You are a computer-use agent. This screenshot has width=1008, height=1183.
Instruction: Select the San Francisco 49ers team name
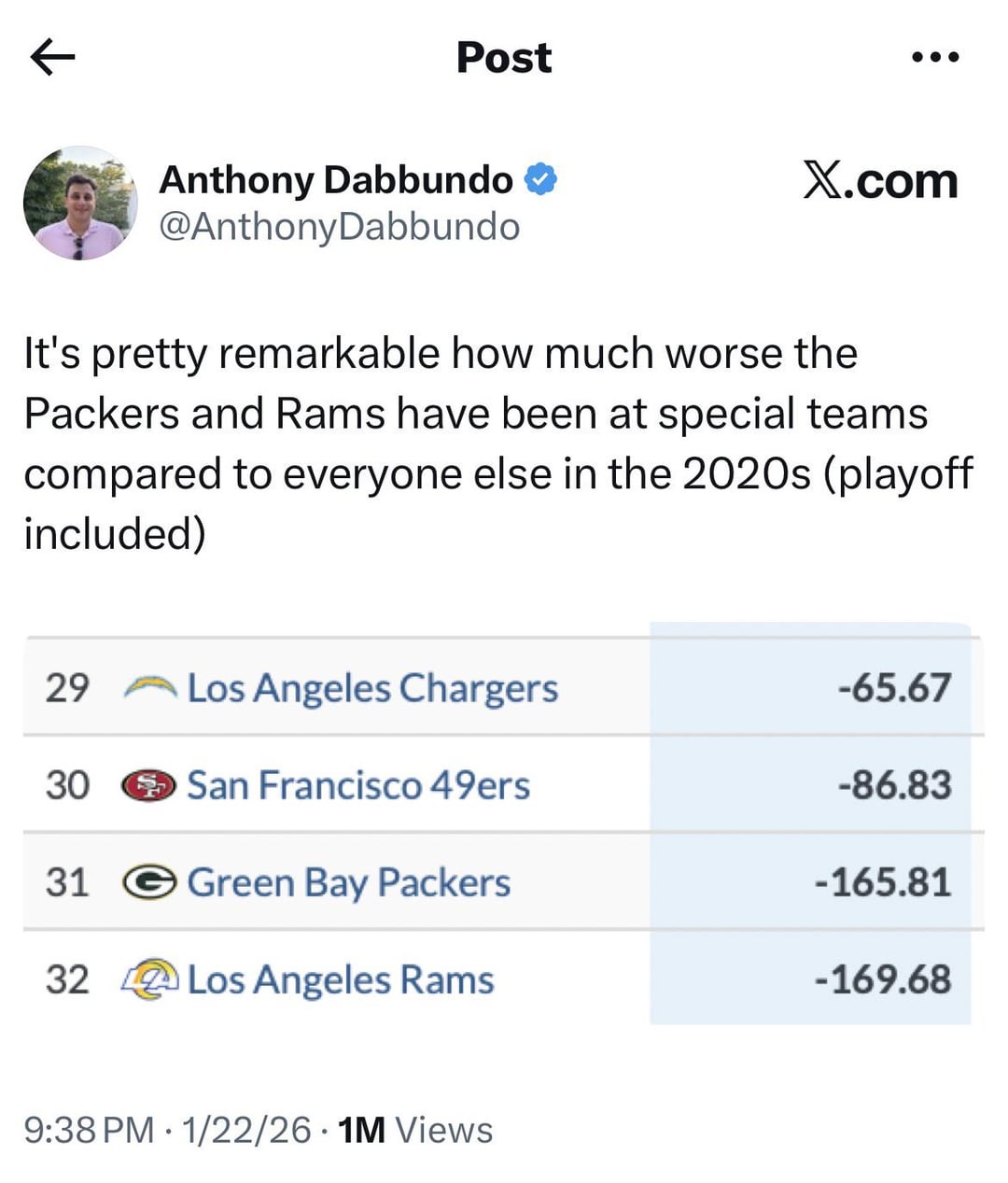(358, 786)
